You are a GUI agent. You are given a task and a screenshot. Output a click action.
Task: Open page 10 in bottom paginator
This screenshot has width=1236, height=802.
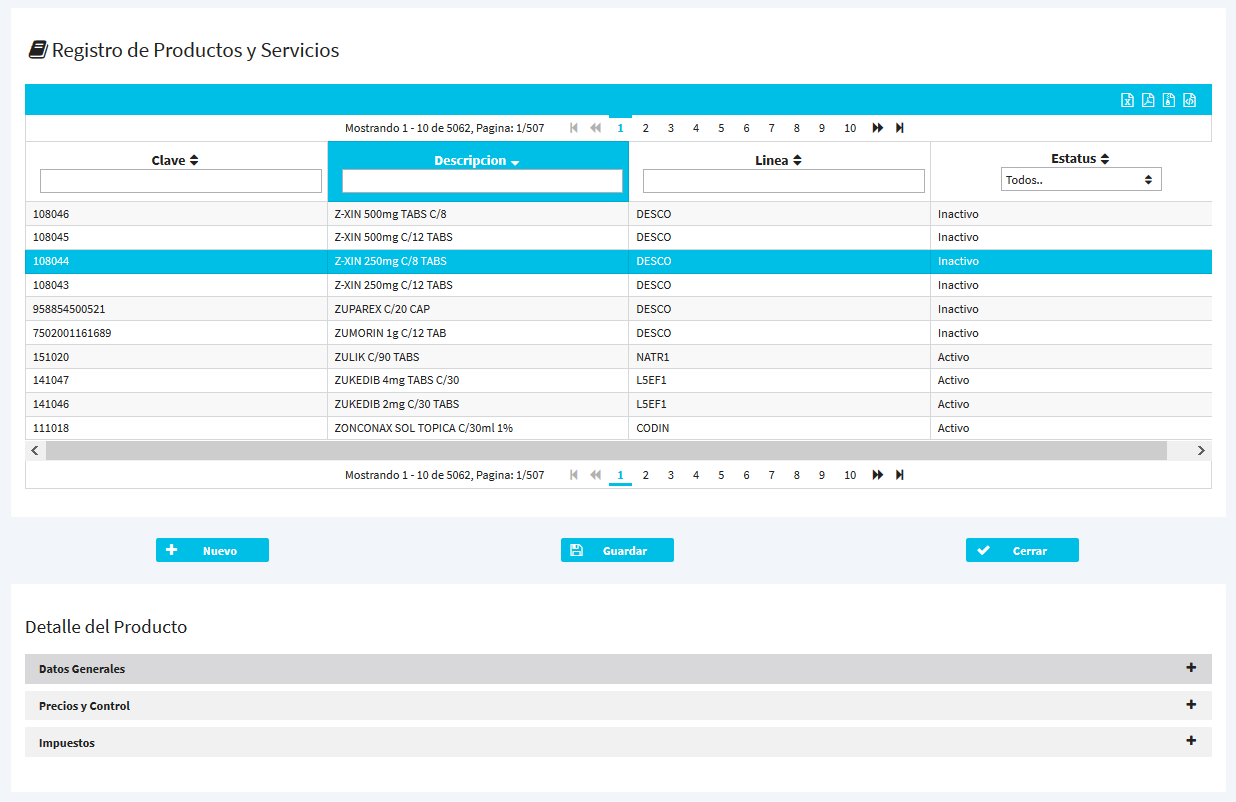coord(849,475)
